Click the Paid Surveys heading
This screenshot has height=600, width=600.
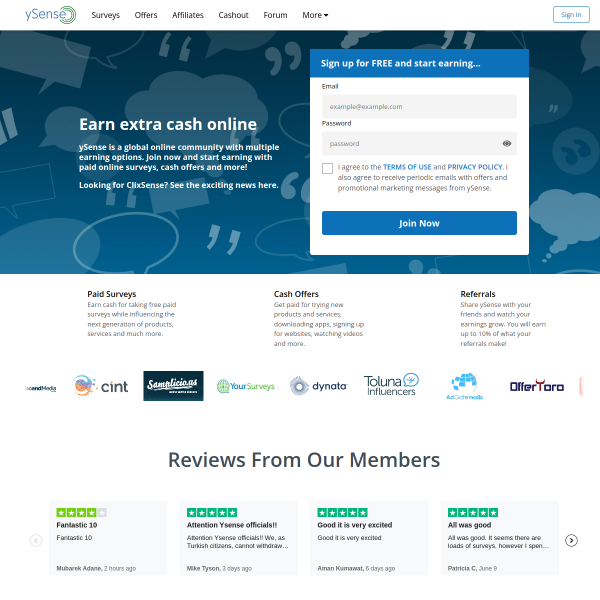click(112, 294)
